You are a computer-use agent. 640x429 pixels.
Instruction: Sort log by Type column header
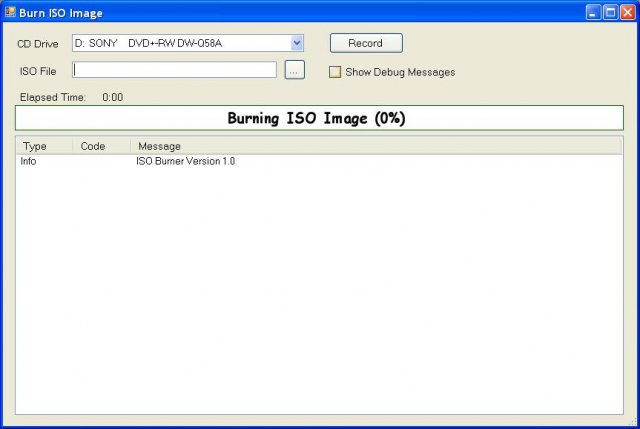click(x=45, y=146)
